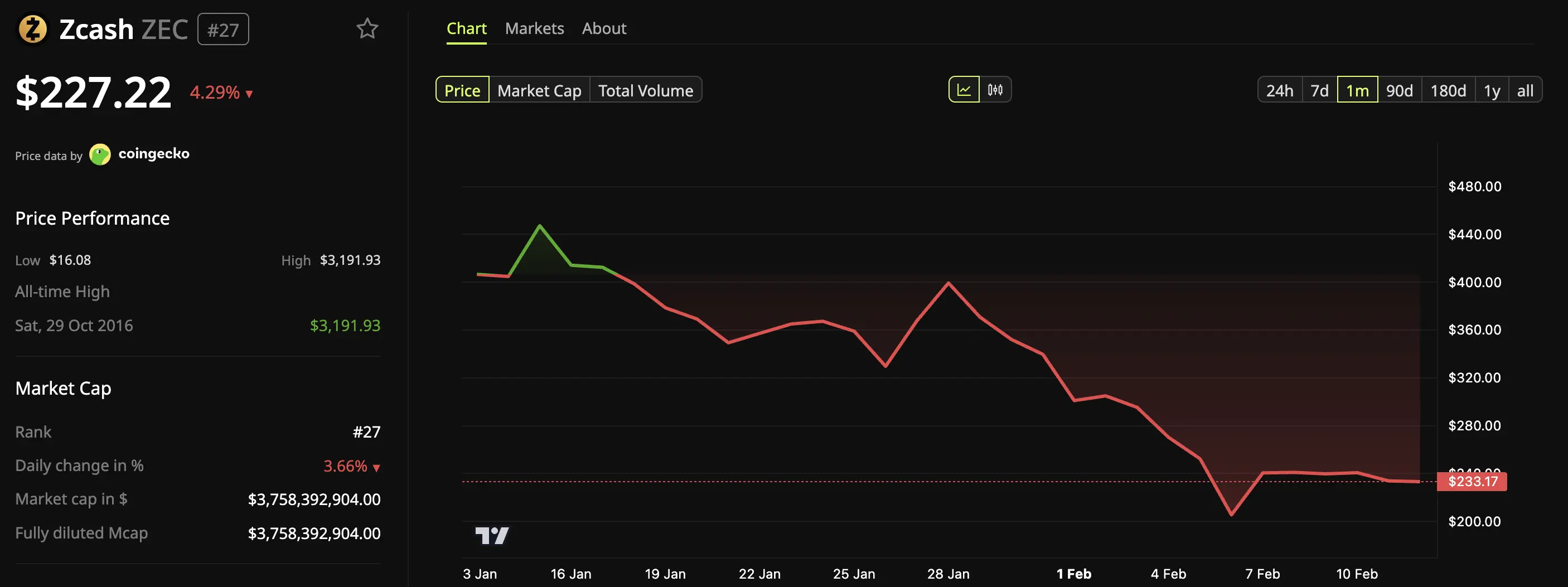Enable the Price chart view

click(462, 90)
